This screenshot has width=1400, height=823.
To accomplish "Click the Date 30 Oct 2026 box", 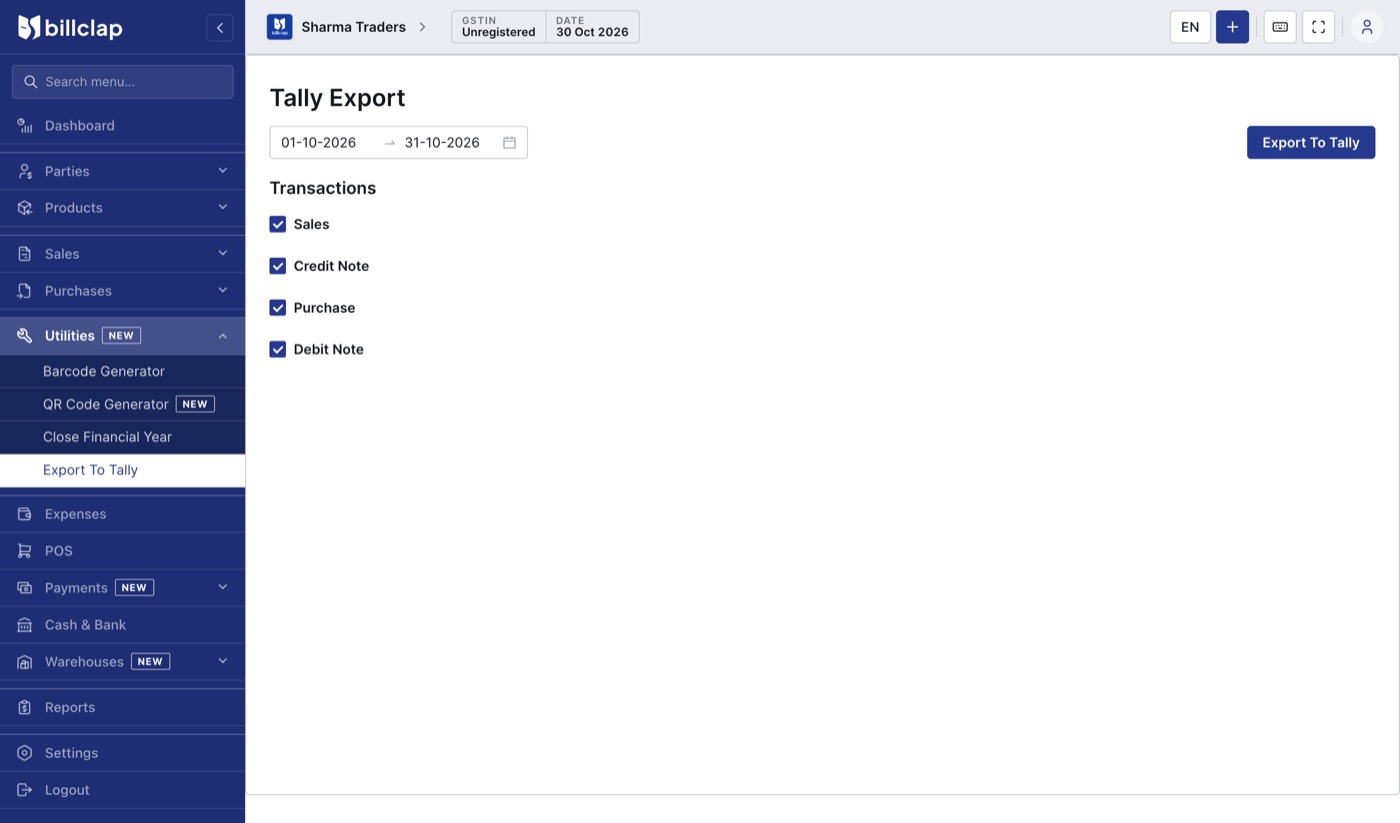I will (592, 27).
